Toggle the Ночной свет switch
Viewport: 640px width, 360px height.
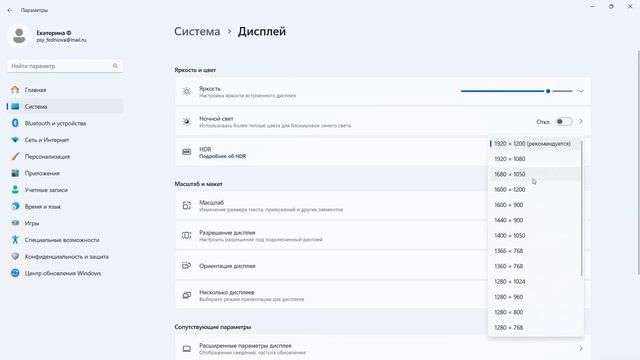pyautogui.click(x=564, y=122)
